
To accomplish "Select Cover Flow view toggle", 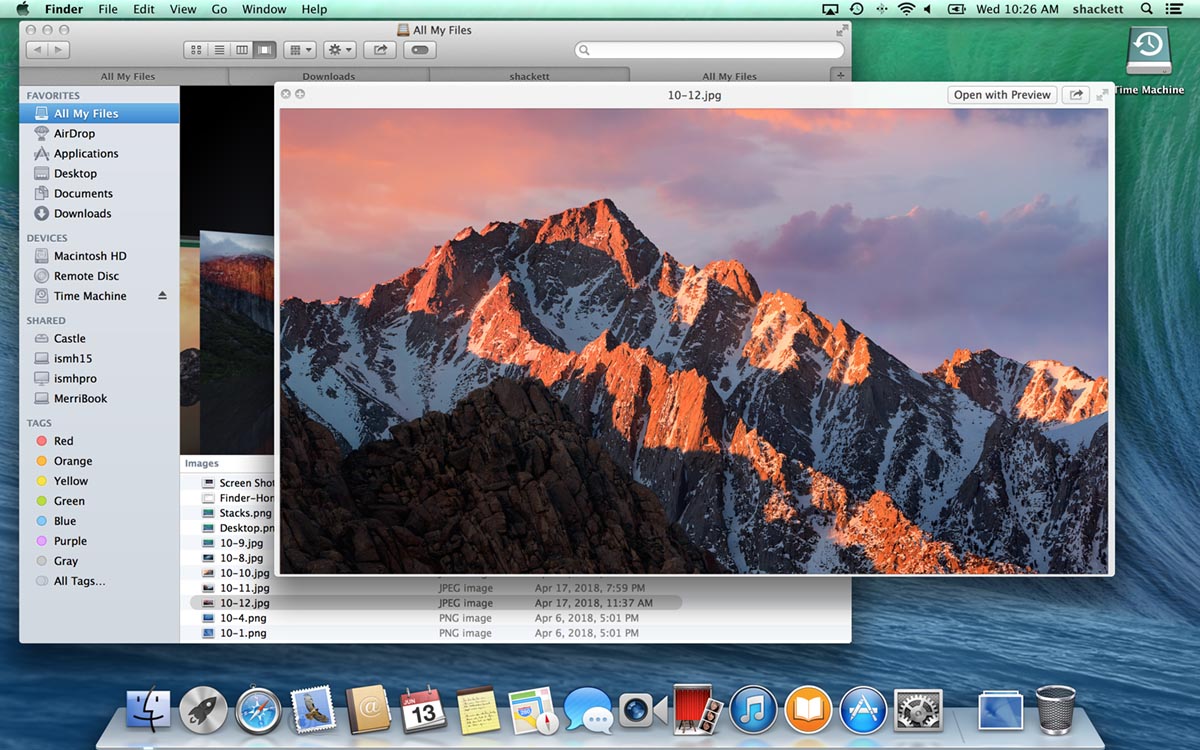I will tap(264, 49).
